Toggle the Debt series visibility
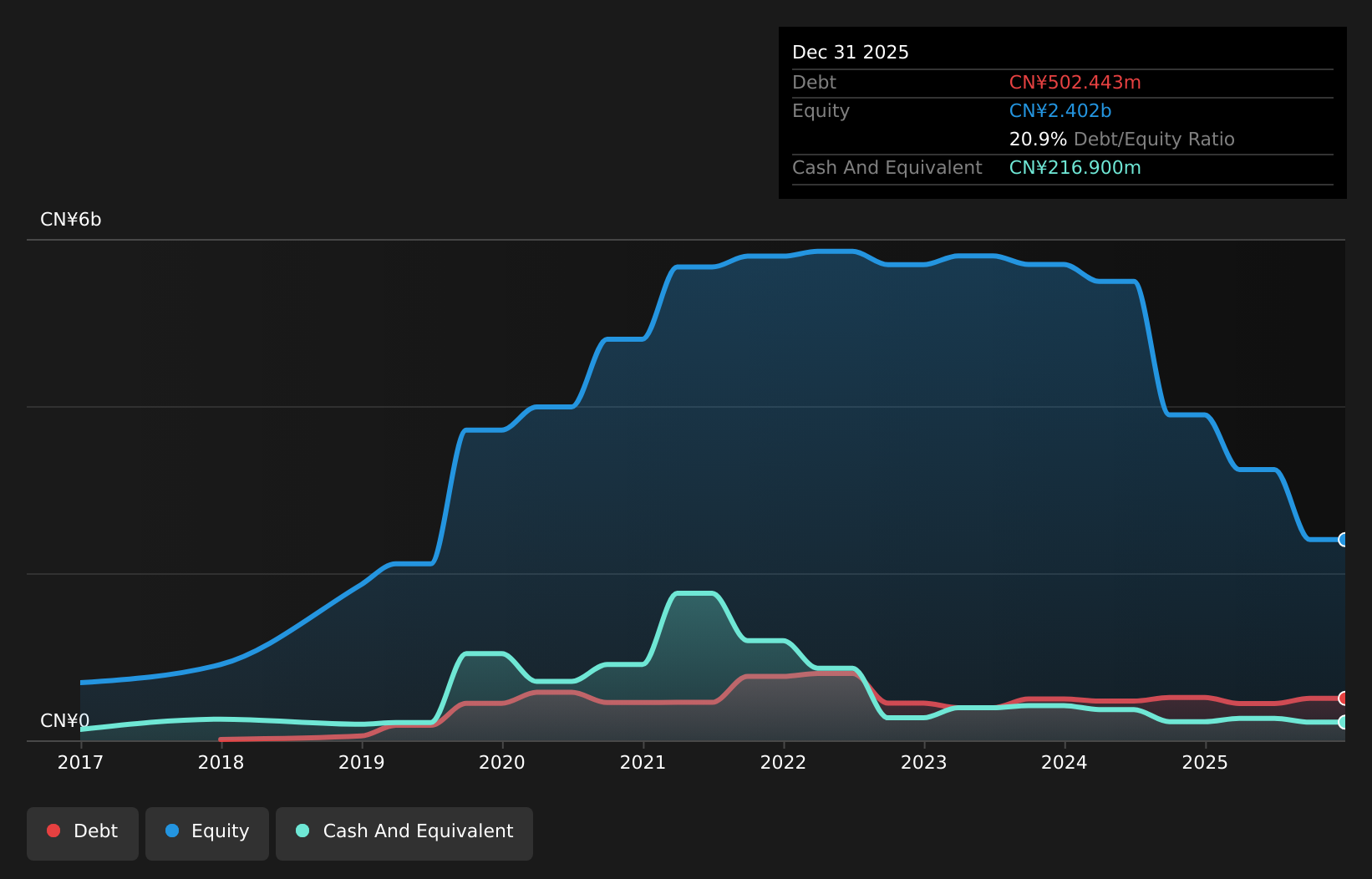This screenshot has height=879, width=1372. [x=82, y=832]
